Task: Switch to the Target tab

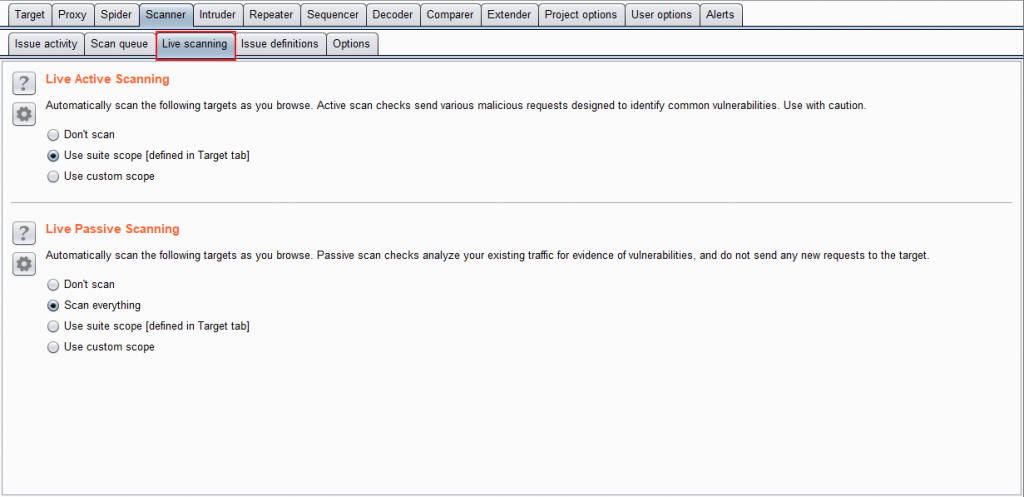Action: point(29,14)
